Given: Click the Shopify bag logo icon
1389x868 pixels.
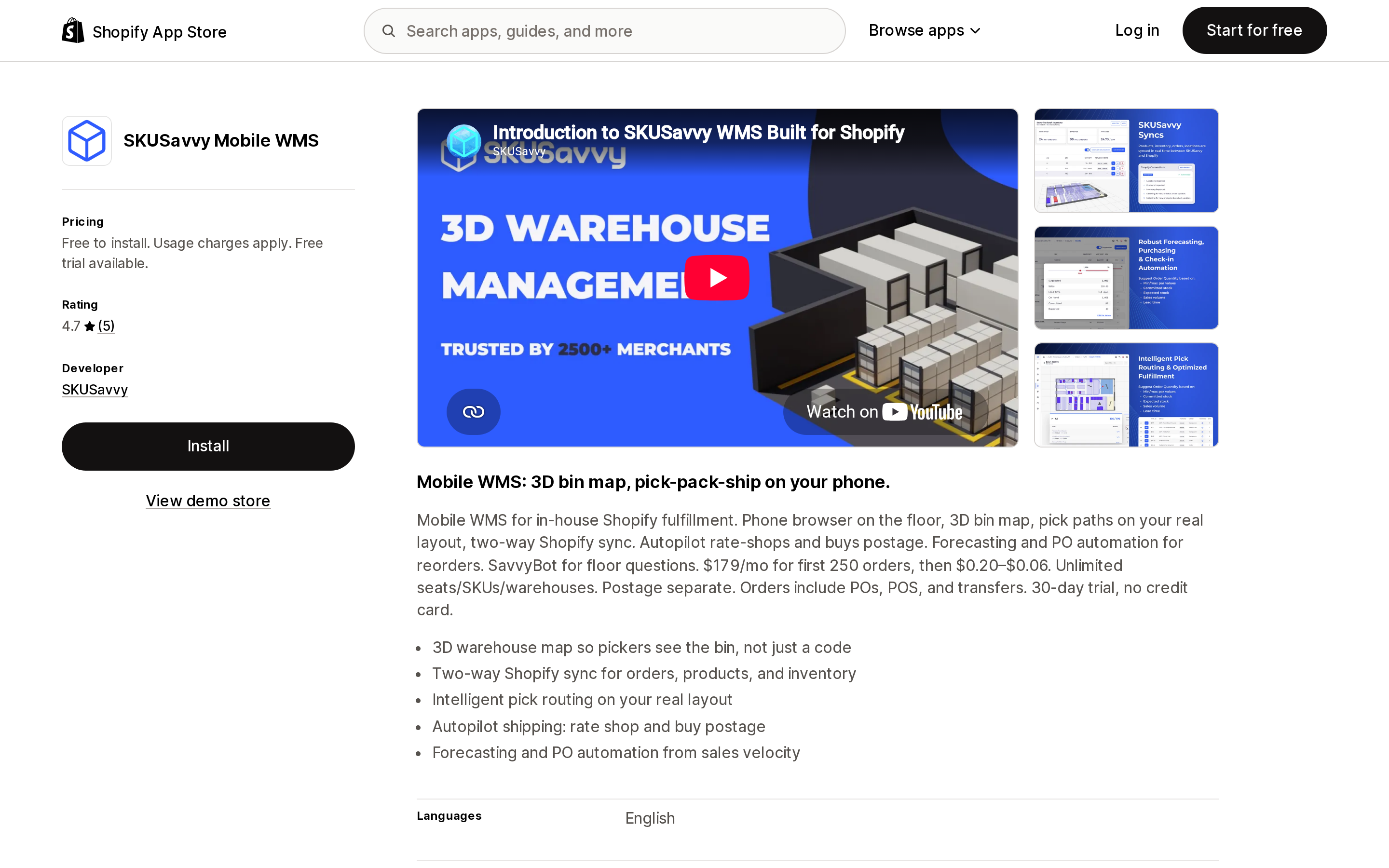Looking at the screenshot, I should click(73, 30).
